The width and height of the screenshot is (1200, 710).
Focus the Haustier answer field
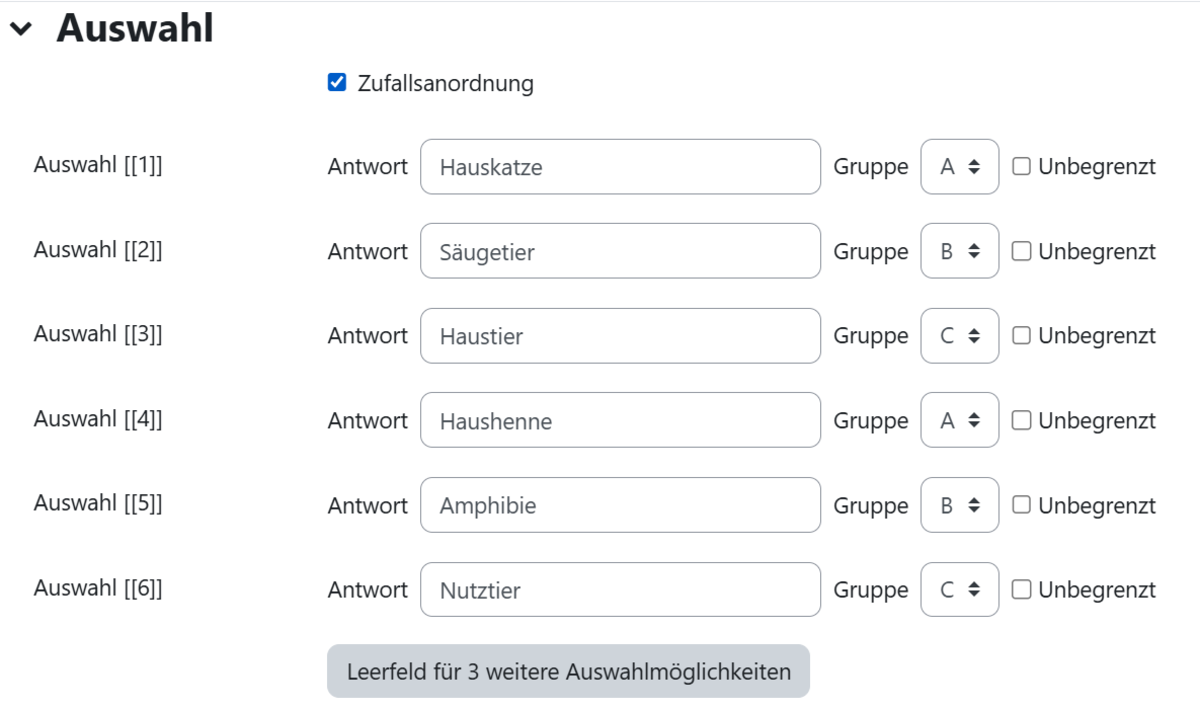pos(620,336)
